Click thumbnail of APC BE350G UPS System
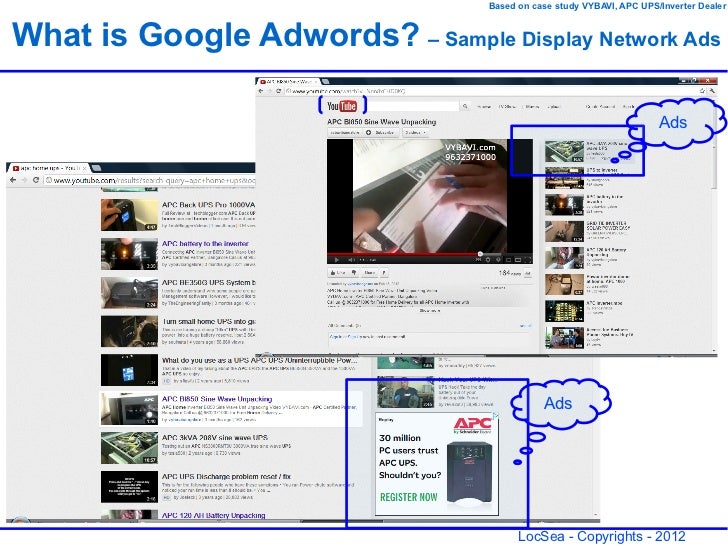The width and height of the screenshot is (728, 546). (x=129, y=293)
